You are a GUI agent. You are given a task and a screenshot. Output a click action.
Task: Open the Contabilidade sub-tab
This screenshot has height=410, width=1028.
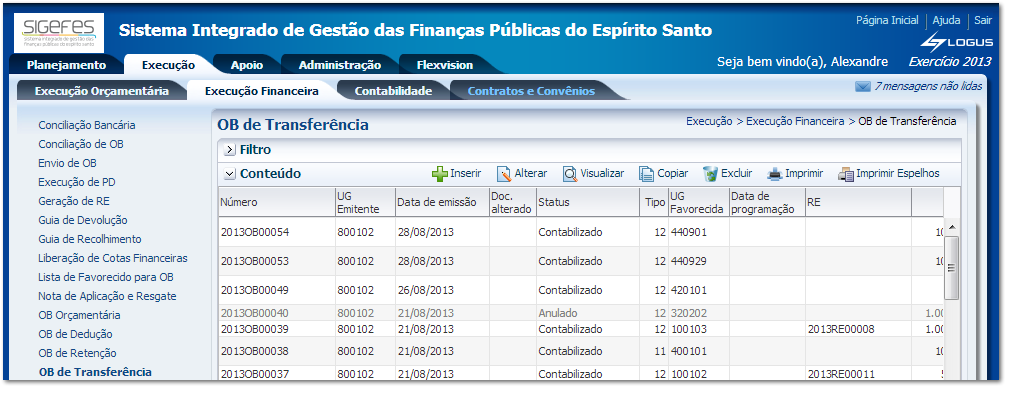coord(393,91)
